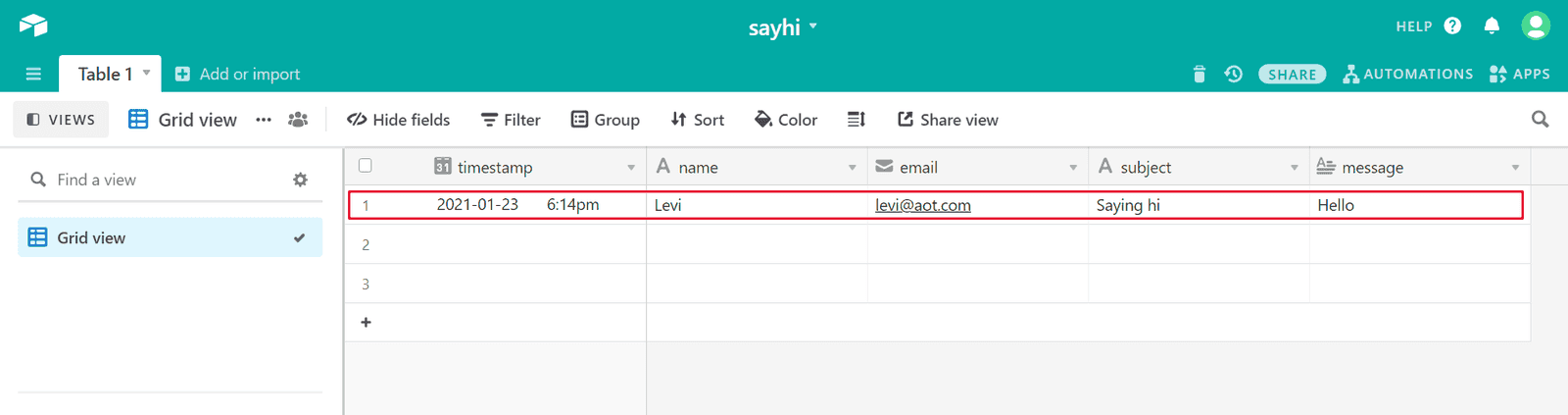Open the hamburger tables list
The image size is (1568, 415).
pyautogui.click(x=33, y=74)
